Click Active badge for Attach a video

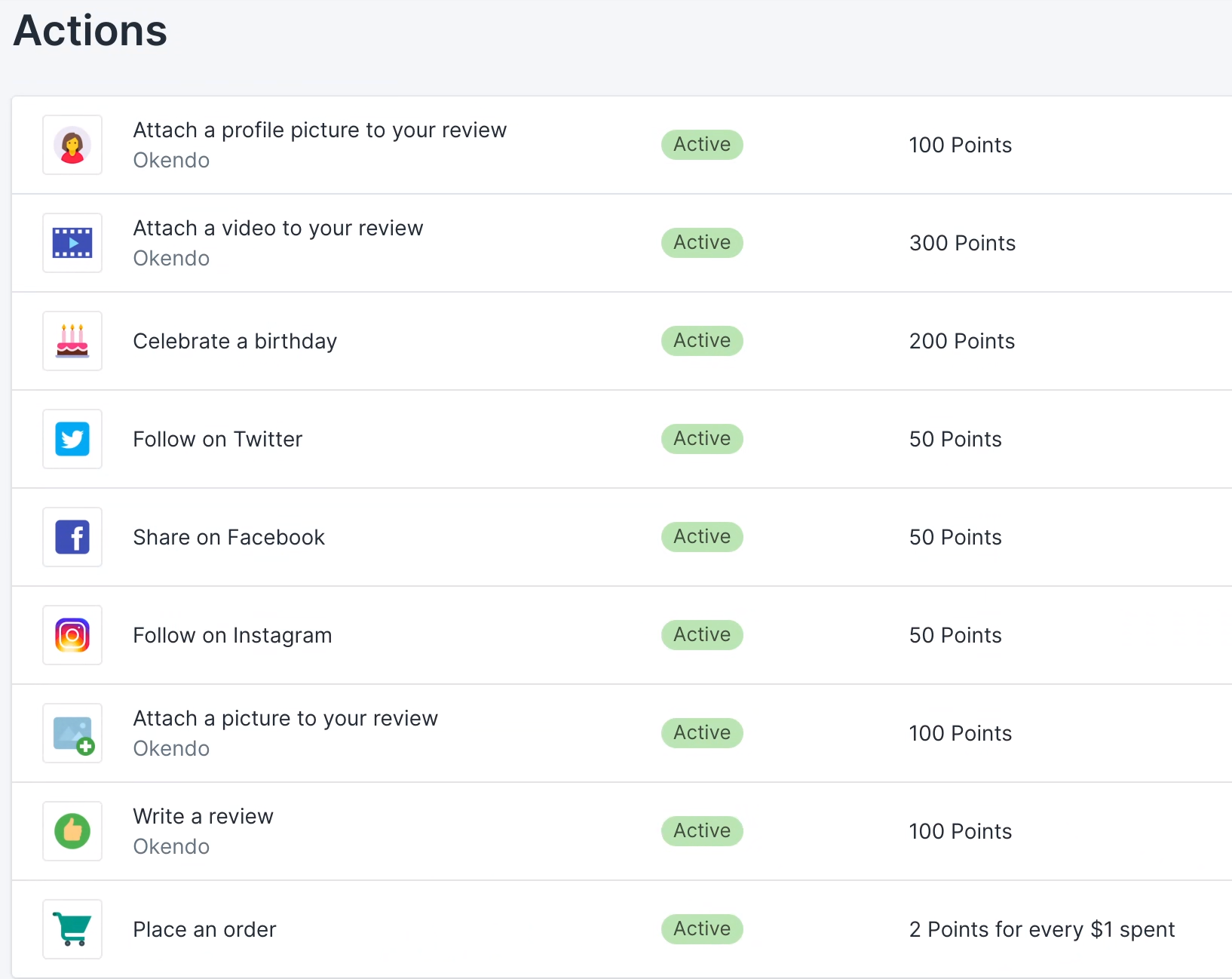pos(702,243)
